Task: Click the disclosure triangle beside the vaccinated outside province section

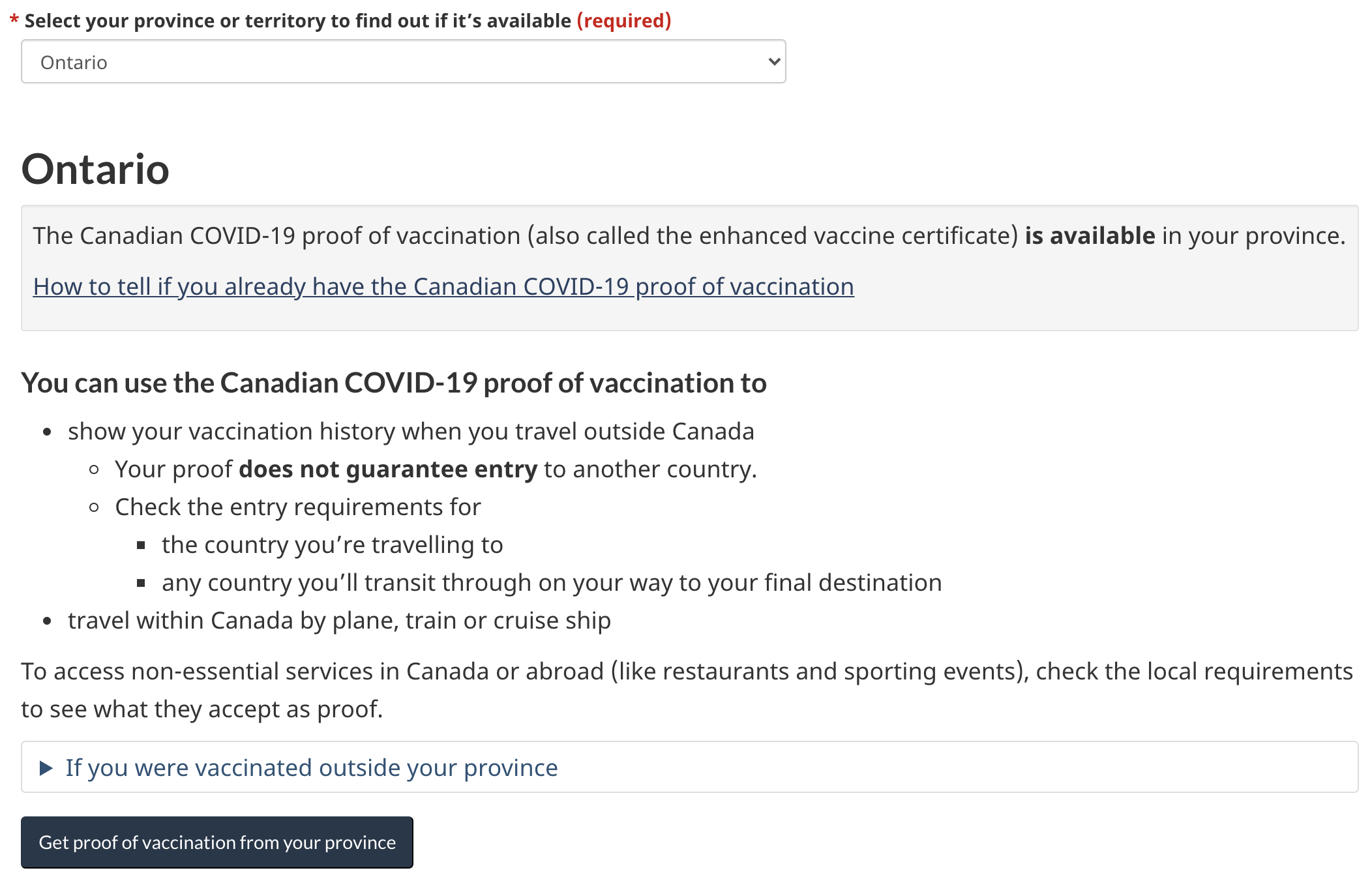Action: [x=46, y=768]
